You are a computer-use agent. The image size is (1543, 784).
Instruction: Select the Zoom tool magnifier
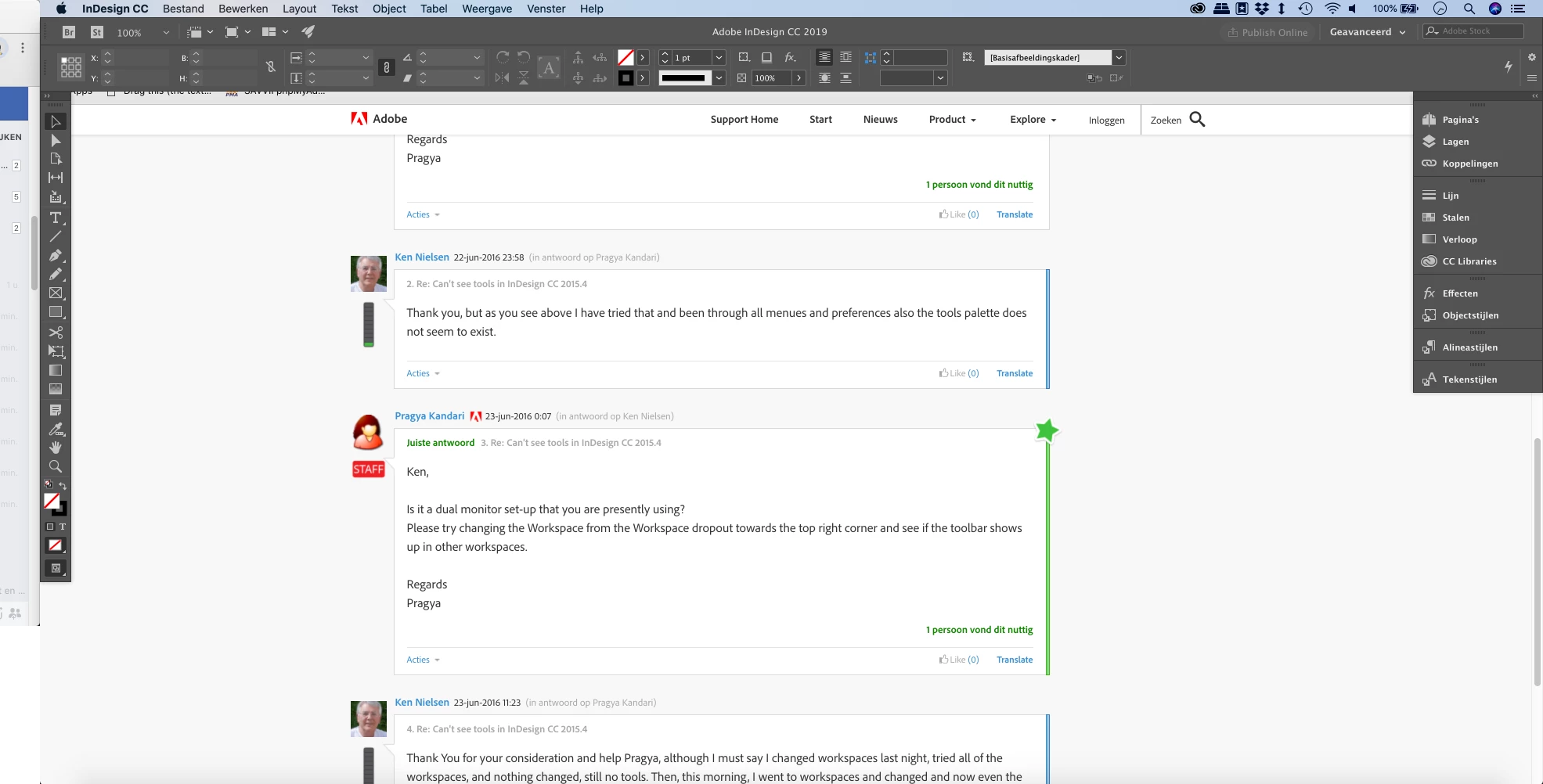point(56,466)
